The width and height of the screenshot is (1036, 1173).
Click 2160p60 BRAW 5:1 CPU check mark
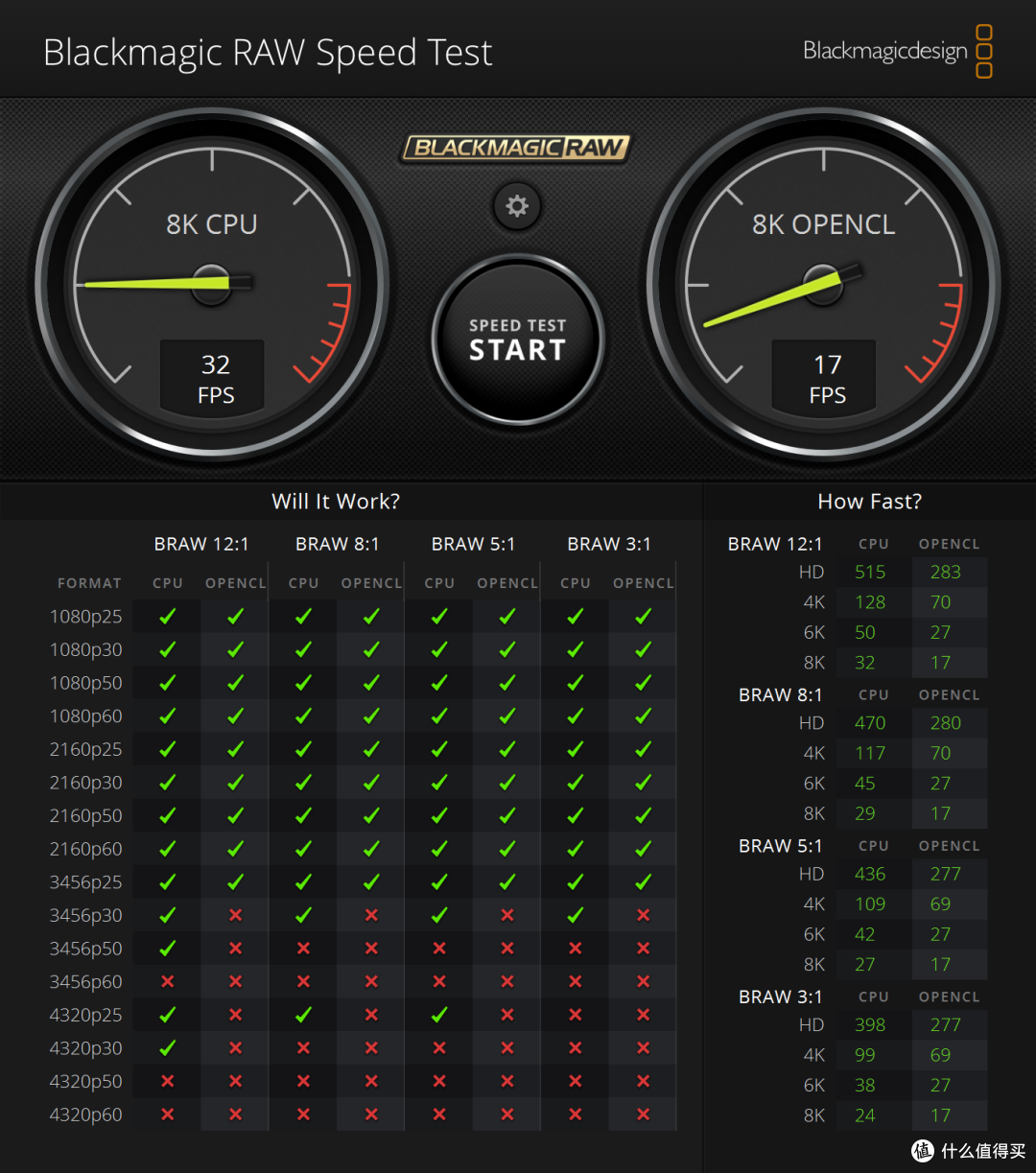pyautogui.click(x=439, y=849)
